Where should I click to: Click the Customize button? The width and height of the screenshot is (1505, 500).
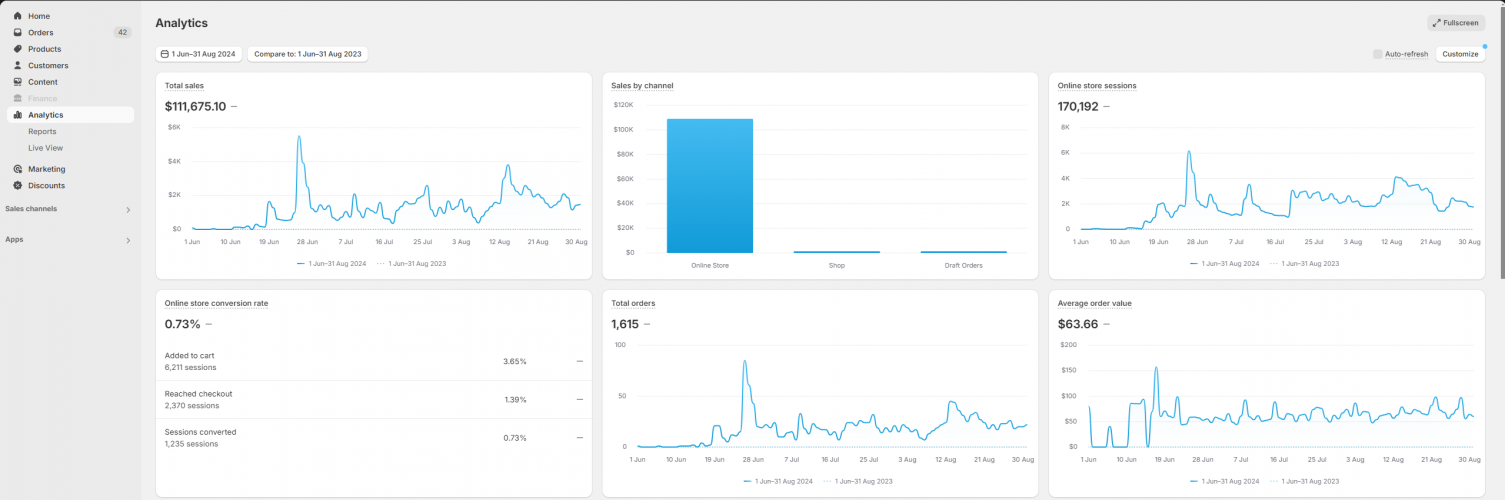(x=1460, y=54)
